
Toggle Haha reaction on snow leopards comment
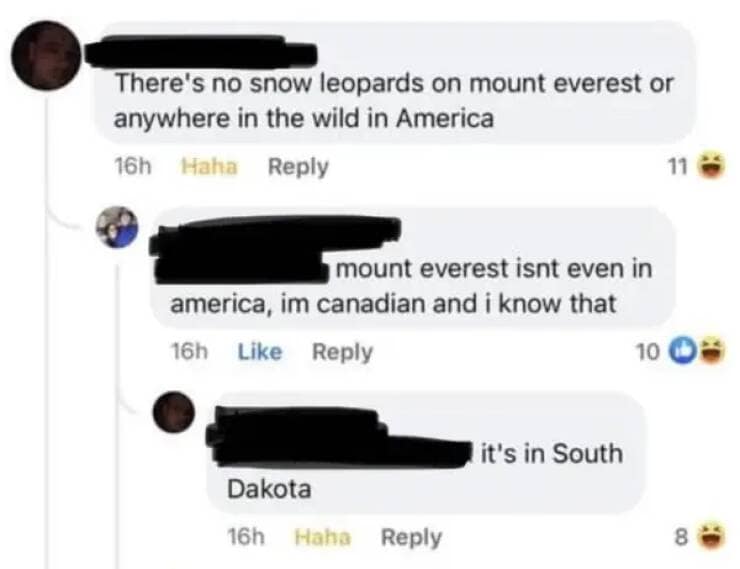click(210, 166)
